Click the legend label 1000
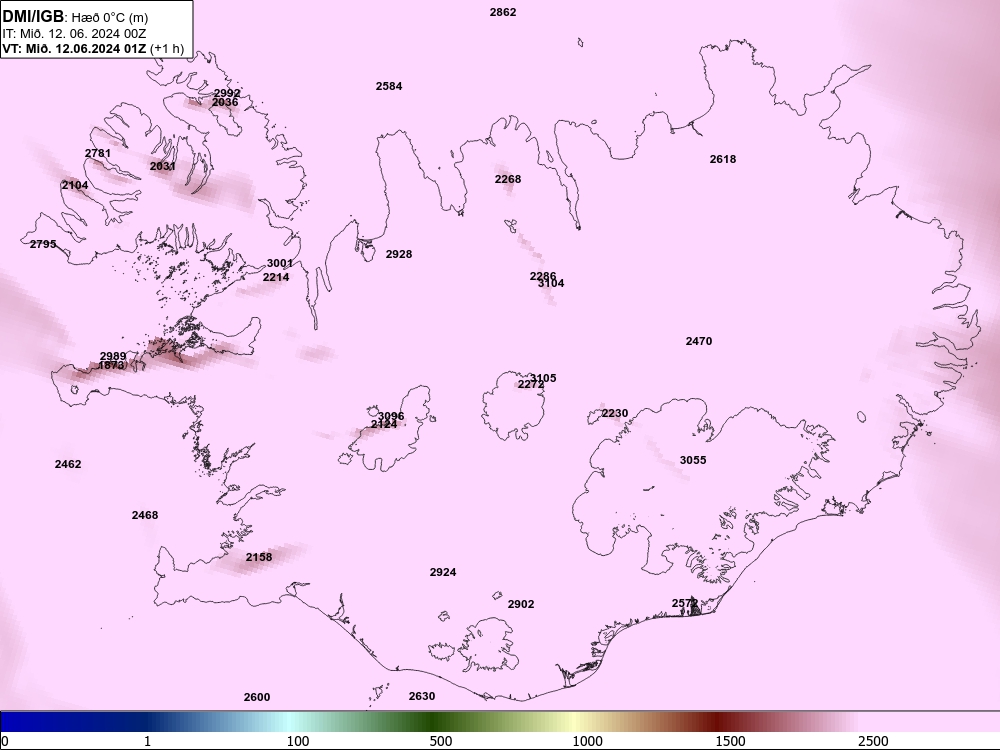Image resolution: width=1000 pixels, height=750 pixels. pyautogui.click(x=587, y=741)
